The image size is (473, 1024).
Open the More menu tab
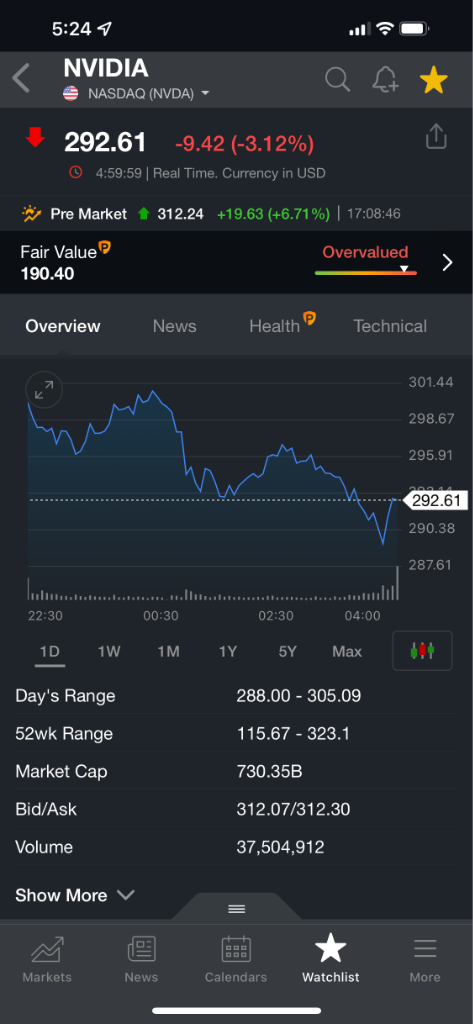[425, 960]
